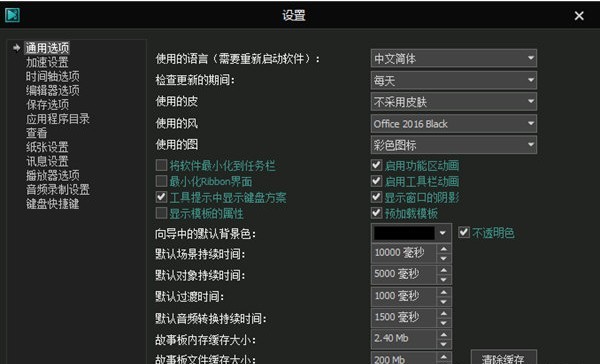Open 音频录制设置 category
The height and width of the screenshot is (364, 600).
coord(58,189)
